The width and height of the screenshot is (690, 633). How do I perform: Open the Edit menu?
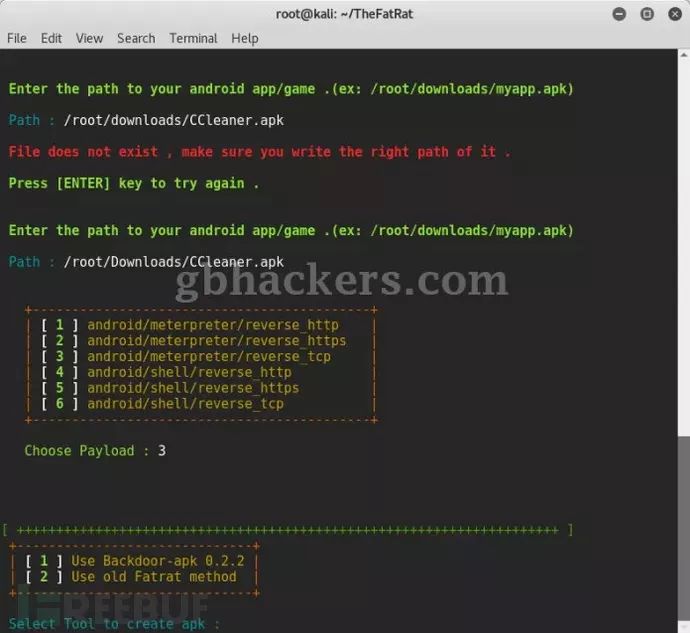coord(51,38)
